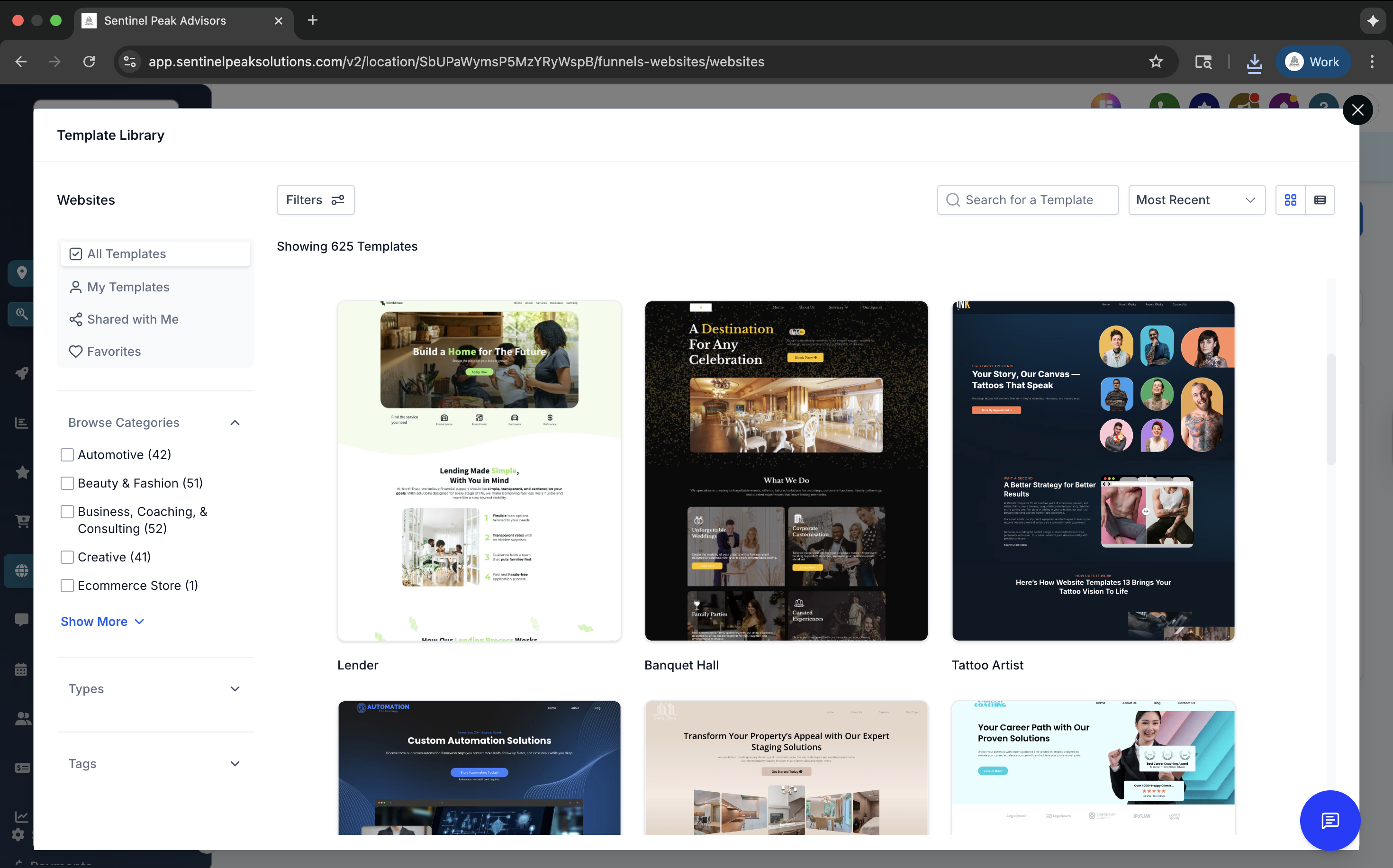The image size is (1393, 868).
Task: Reload the current page
Action: coord(89,62)
